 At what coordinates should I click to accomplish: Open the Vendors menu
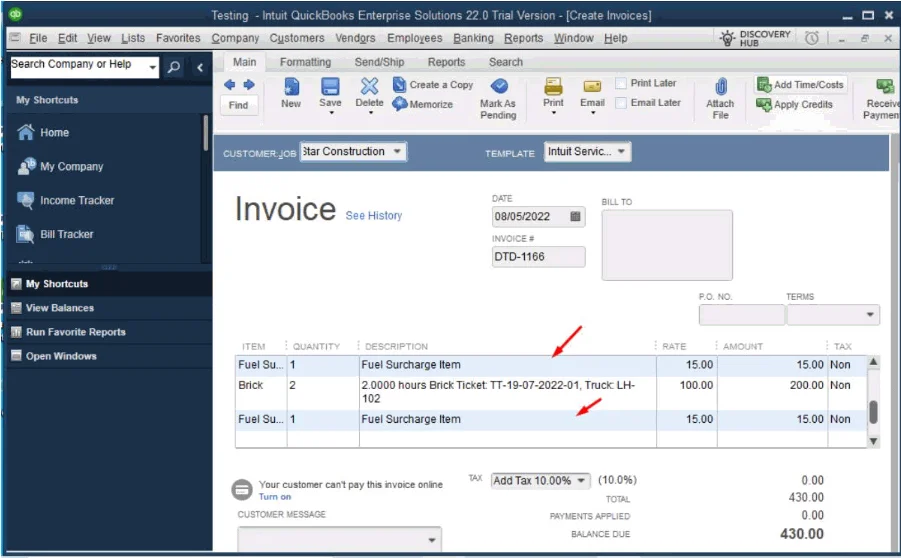(x=355, y=38)
